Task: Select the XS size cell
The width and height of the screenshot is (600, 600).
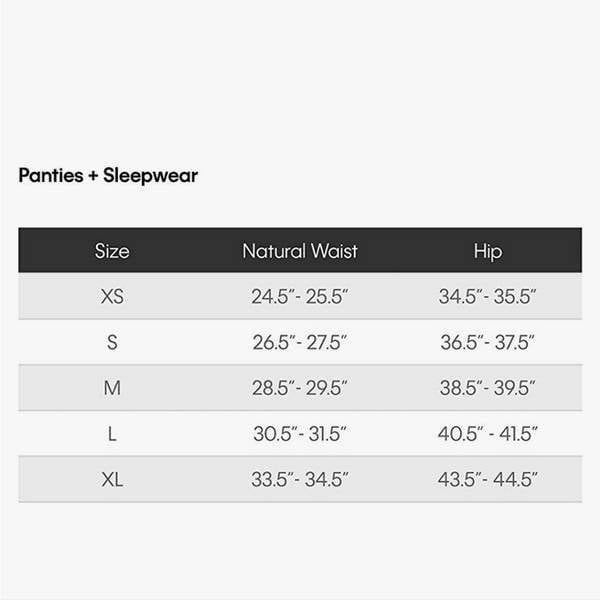Action: click(112, 297)
